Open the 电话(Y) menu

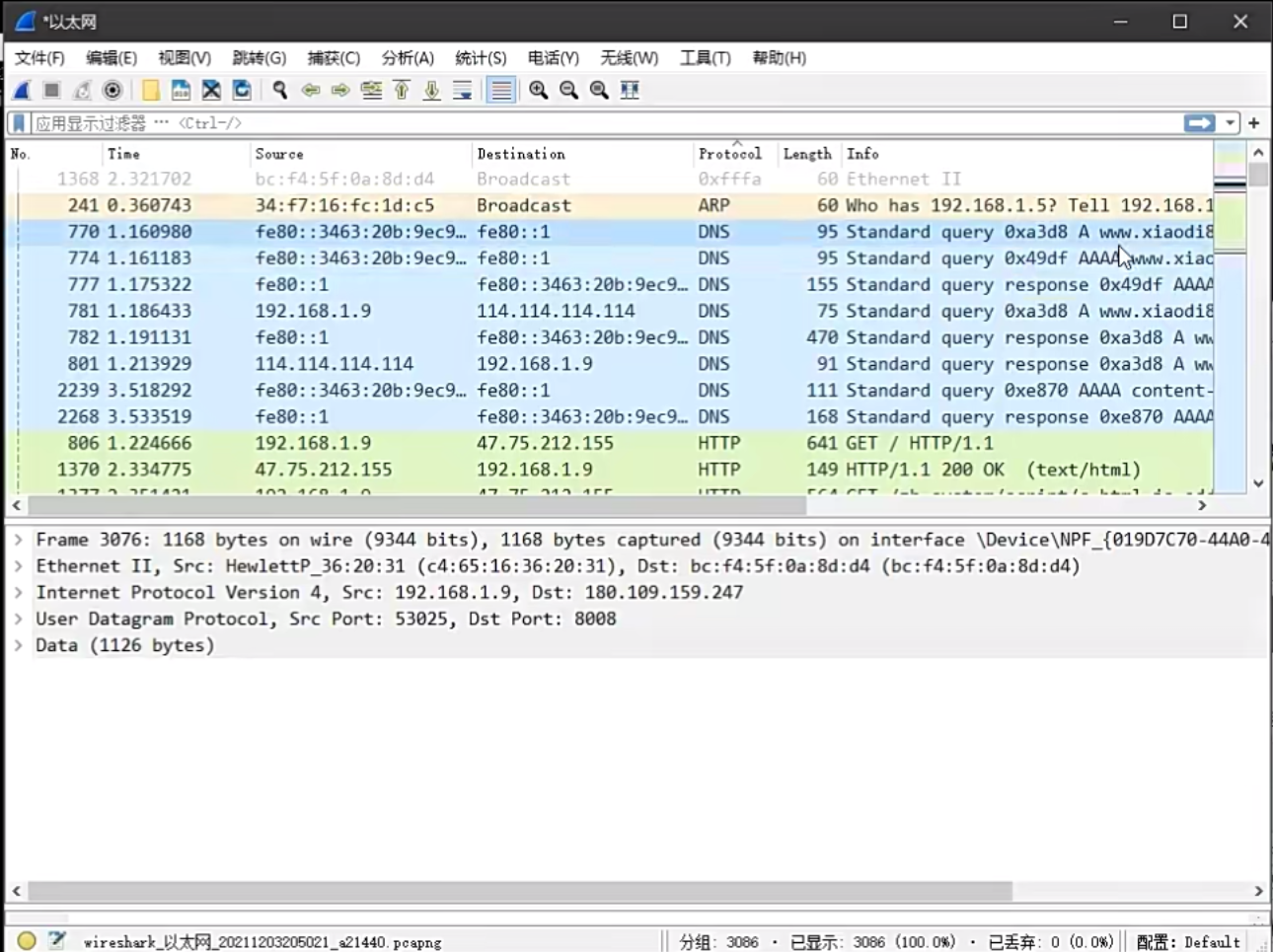554,58
